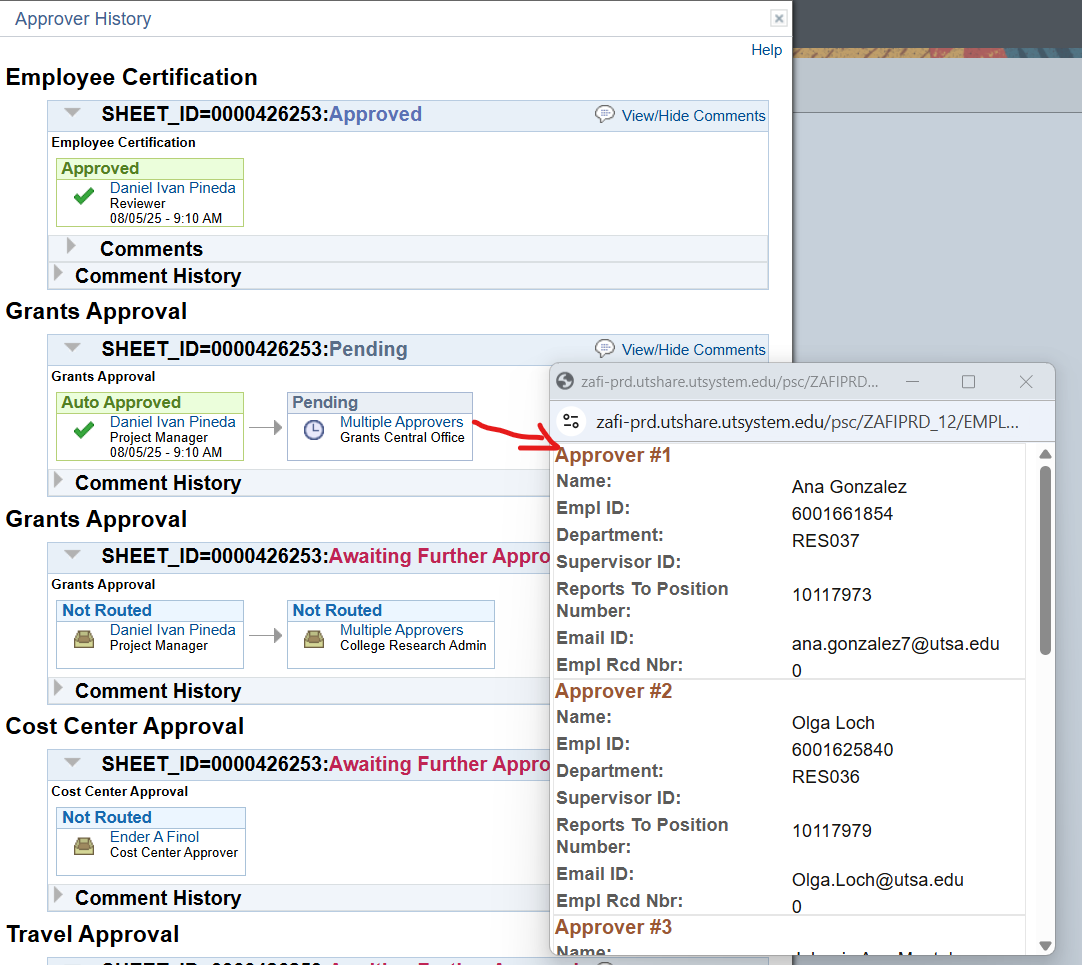Click Ana Gonzalez name value
1082x965 pixels.
pos(849,487)
